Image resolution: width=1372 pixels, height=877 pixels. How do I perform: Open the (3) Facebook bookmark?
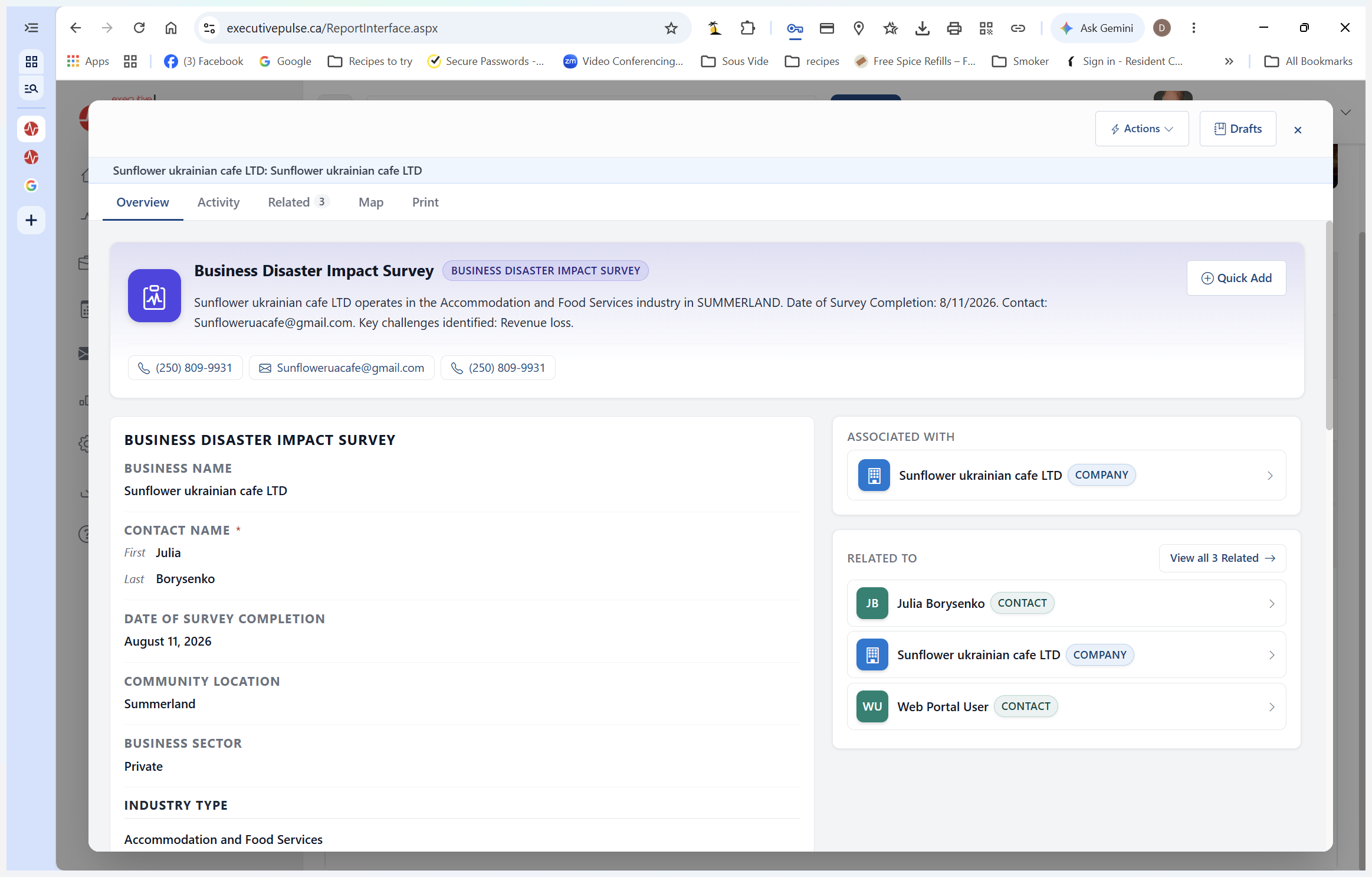point(203,61)
